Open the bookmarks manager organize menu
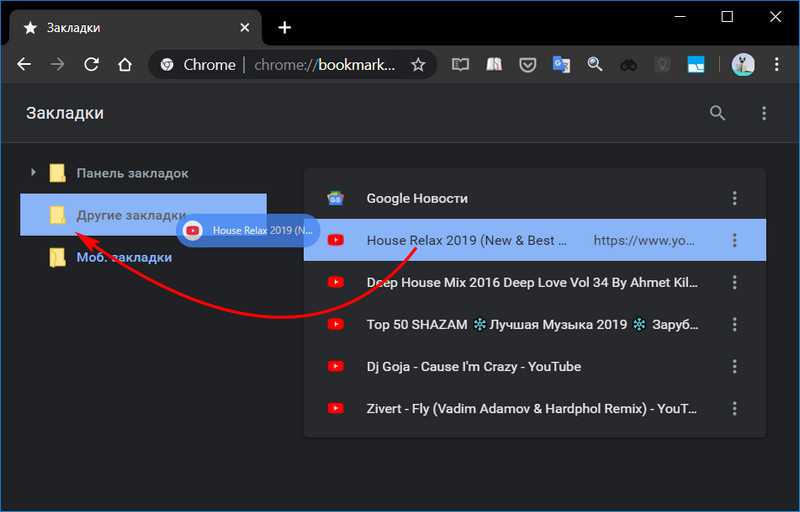The width and height of the screenshot is (800, 512). coord(764,113)
